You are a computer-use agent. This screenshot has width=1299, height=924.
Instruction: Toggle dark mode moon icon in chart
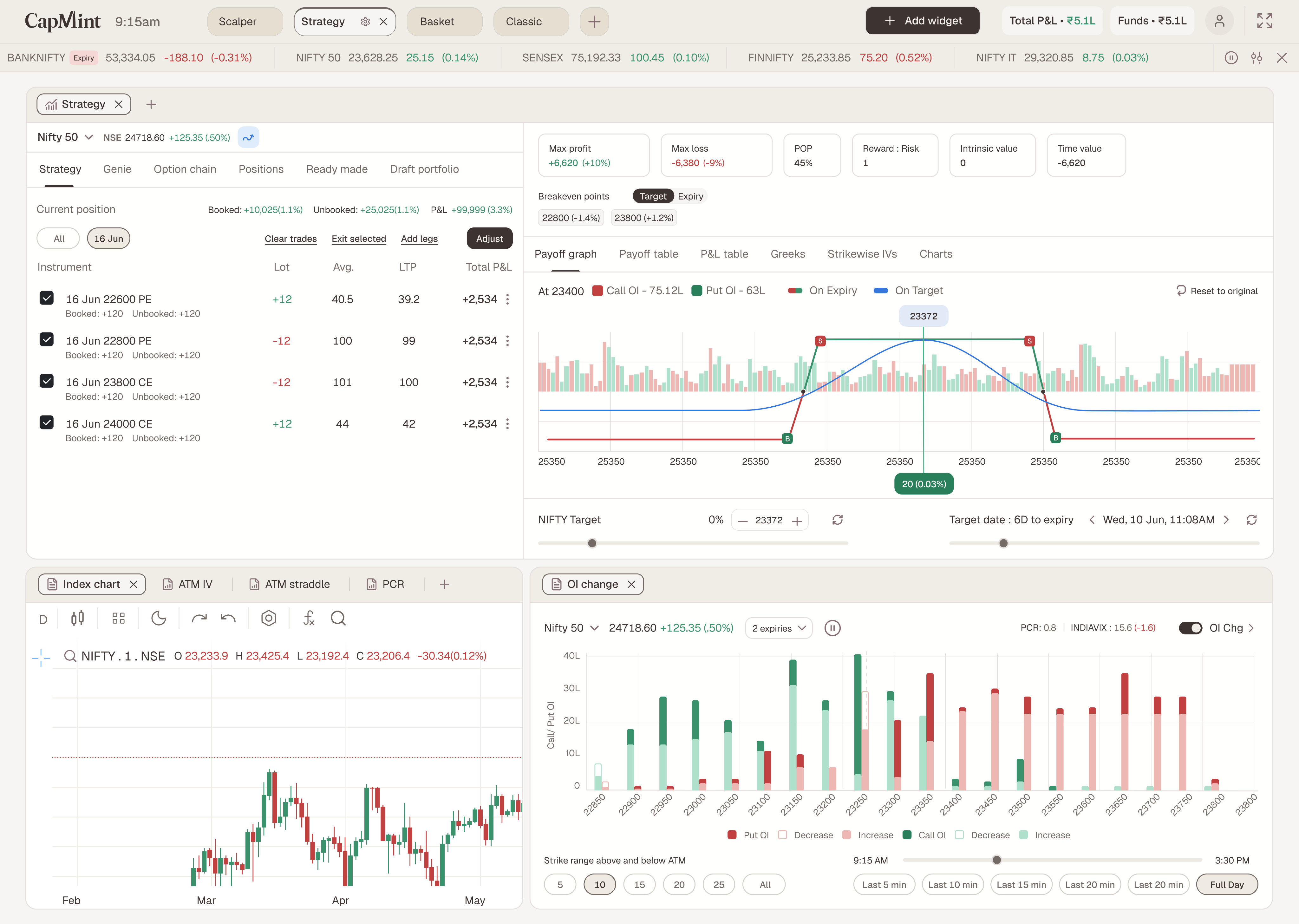(159, 618)
